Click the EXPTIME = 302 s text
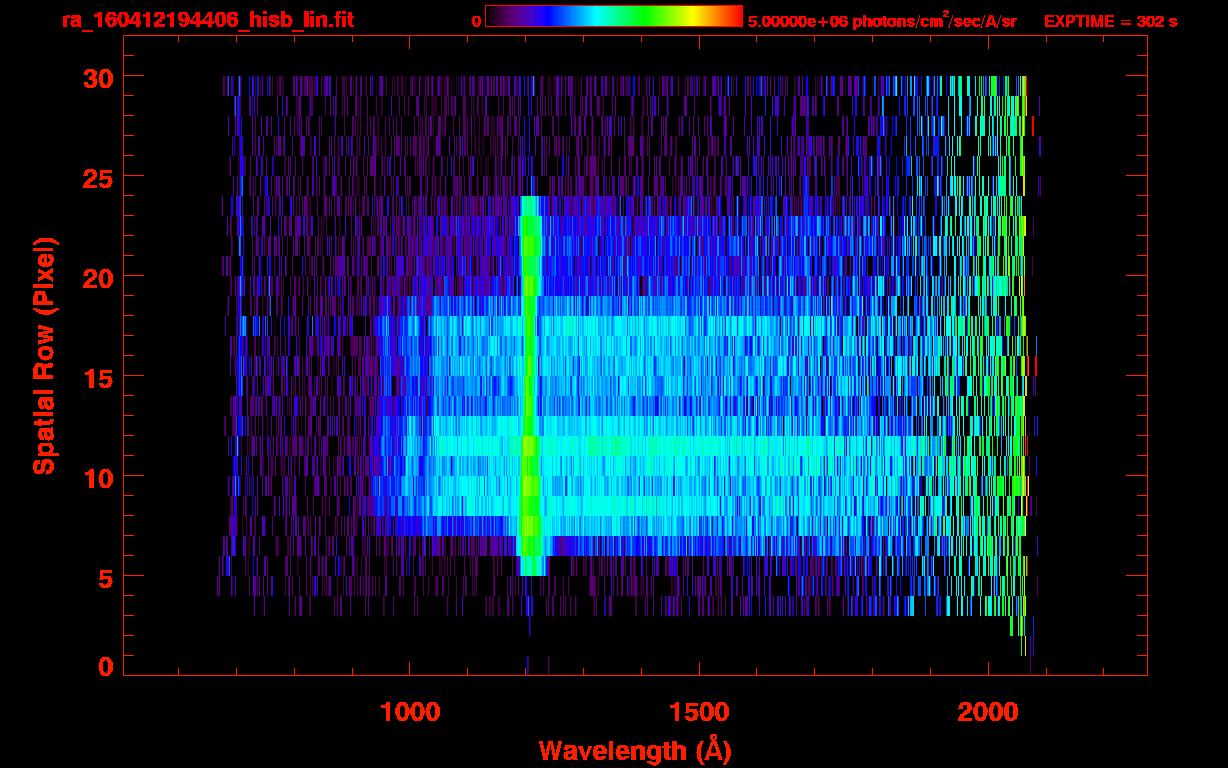Screen dimensions: 1228x768 click(1110, 21)
